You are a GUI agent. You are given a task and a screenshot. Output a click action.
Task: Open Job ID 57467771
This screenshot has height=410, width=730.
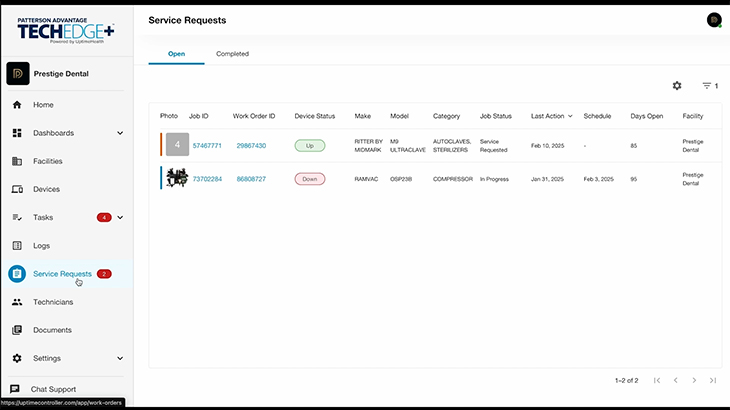click(x=207, y=145)
